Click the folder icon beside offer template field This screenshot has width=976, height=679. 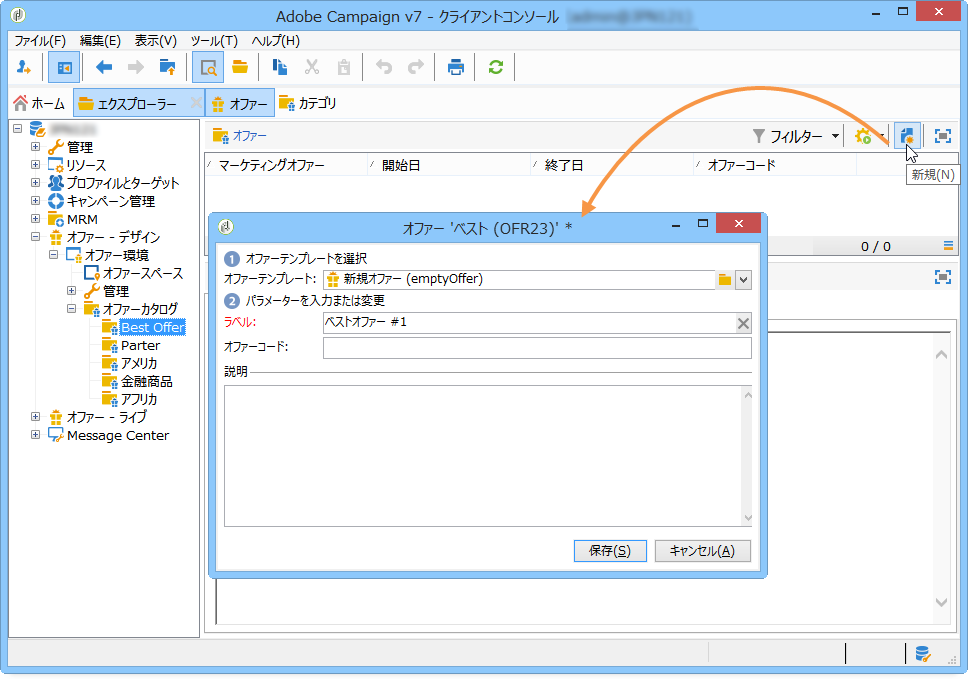(725, 279)
